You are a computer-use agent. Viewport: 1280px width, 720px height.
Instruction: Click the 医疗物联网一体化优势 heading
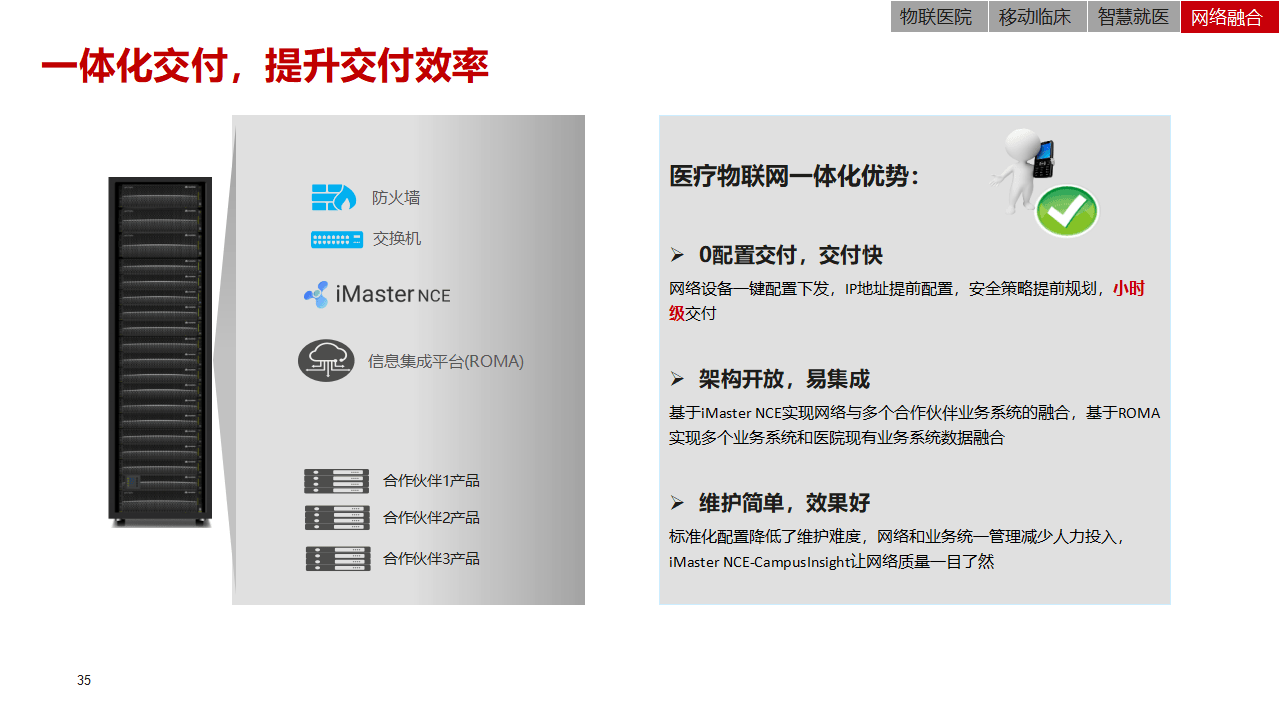tap(794, 176)
